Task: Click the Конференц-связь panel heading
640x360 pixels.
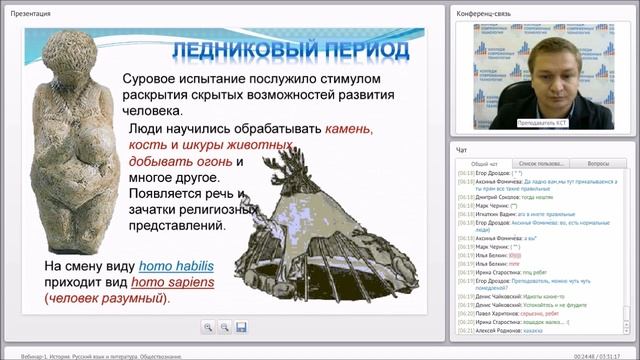Action: tap(483, 13)
